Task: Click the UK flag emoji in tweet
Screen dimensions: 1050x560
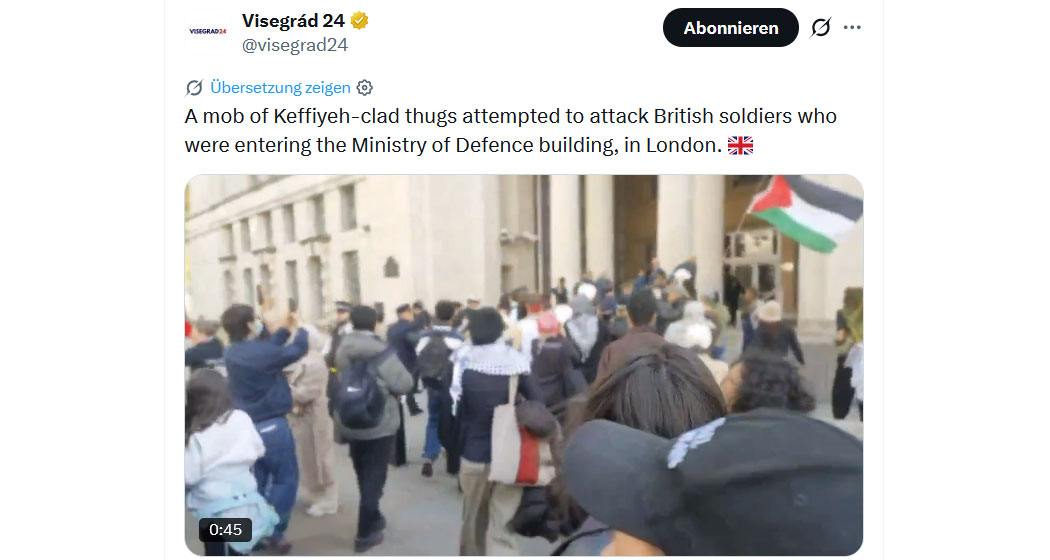Action: point(740,145)
